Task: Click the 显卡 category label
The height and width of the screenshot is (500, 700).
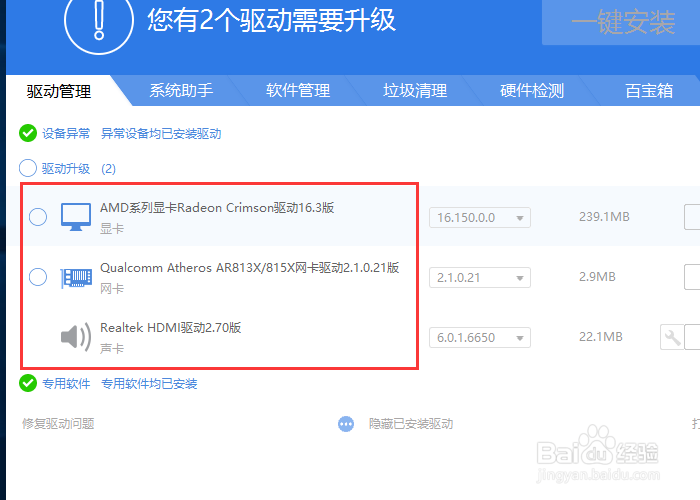Action: click(x=112, y=229)
